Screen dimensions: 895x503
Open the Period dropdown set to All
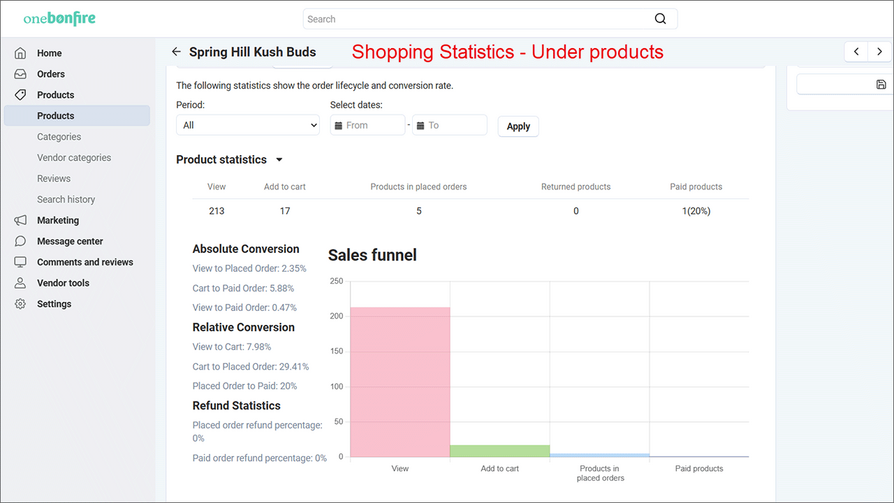247,126
